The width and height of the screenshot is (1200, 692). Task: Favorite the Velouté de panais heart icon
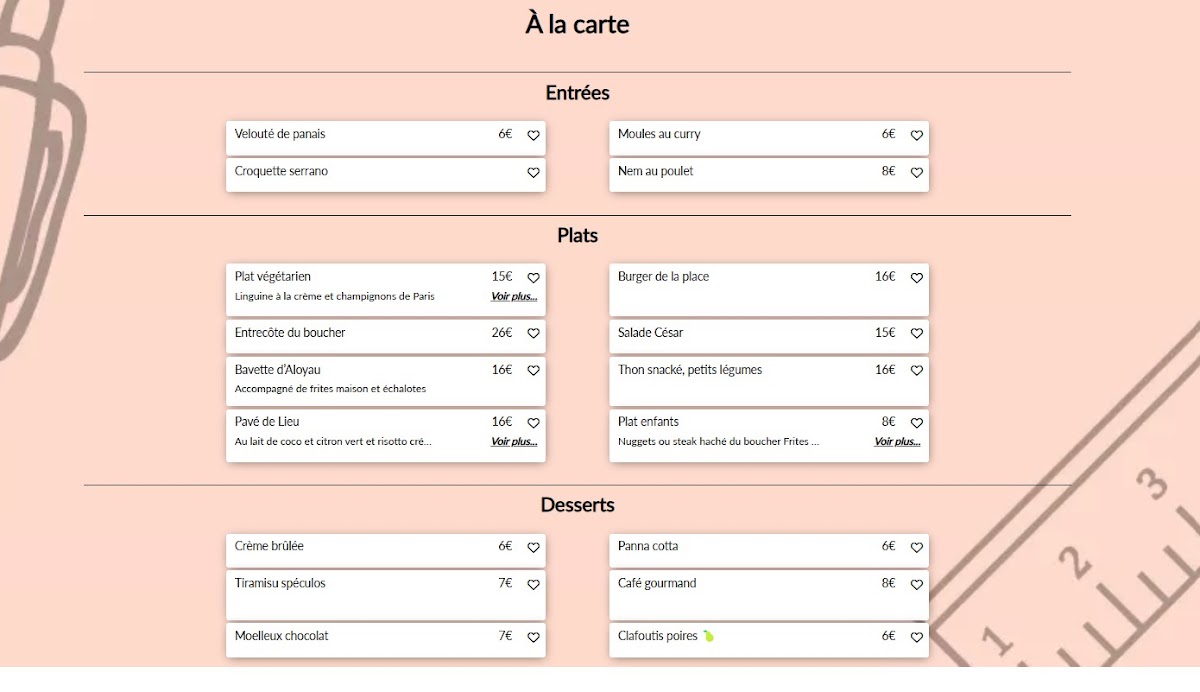coord(533,135)
